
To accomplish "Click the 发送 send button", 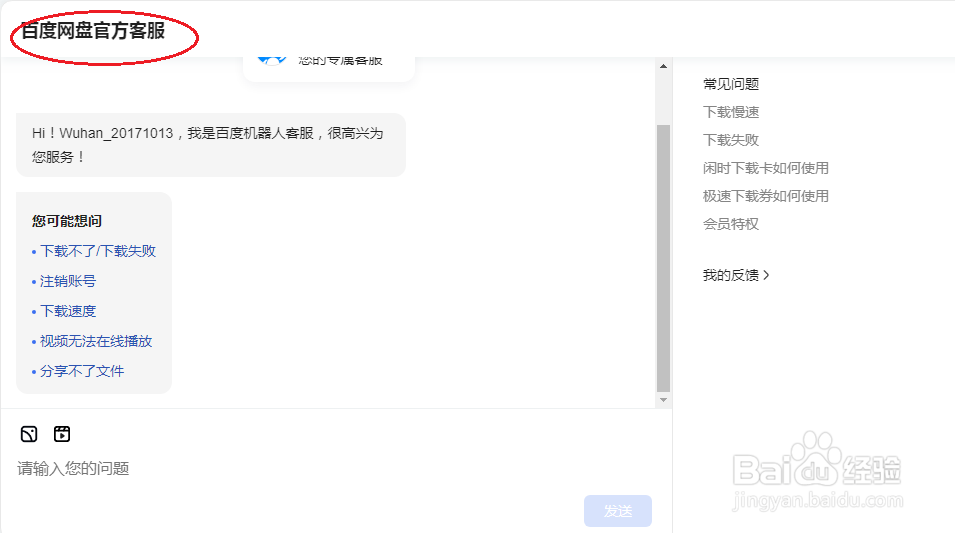I will [618, 510].
